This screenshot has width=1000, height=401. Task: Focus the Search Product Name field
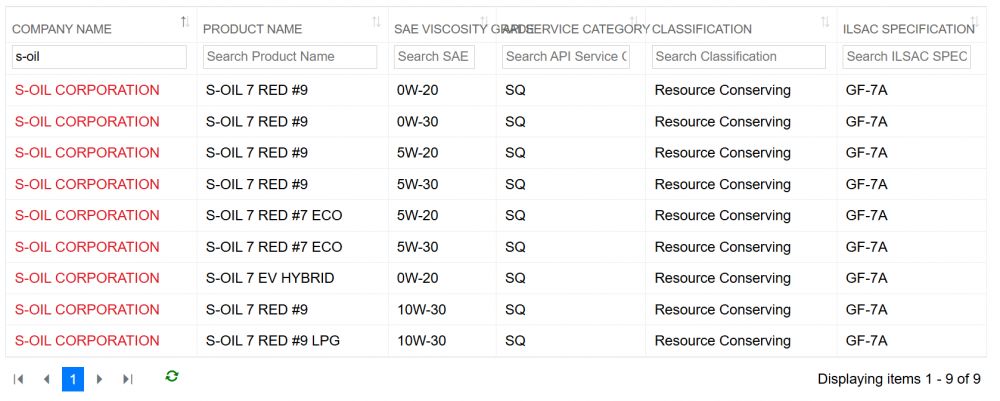pyautogui.click(x=290, y=57)
